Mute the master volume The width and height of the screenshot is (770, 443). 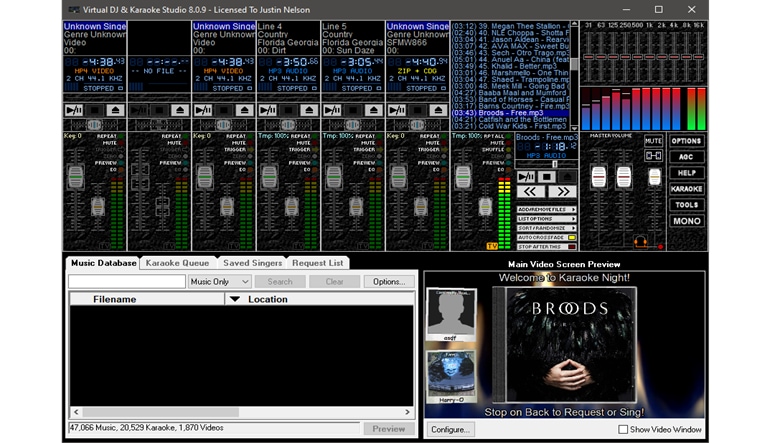(x=653, y=141)
